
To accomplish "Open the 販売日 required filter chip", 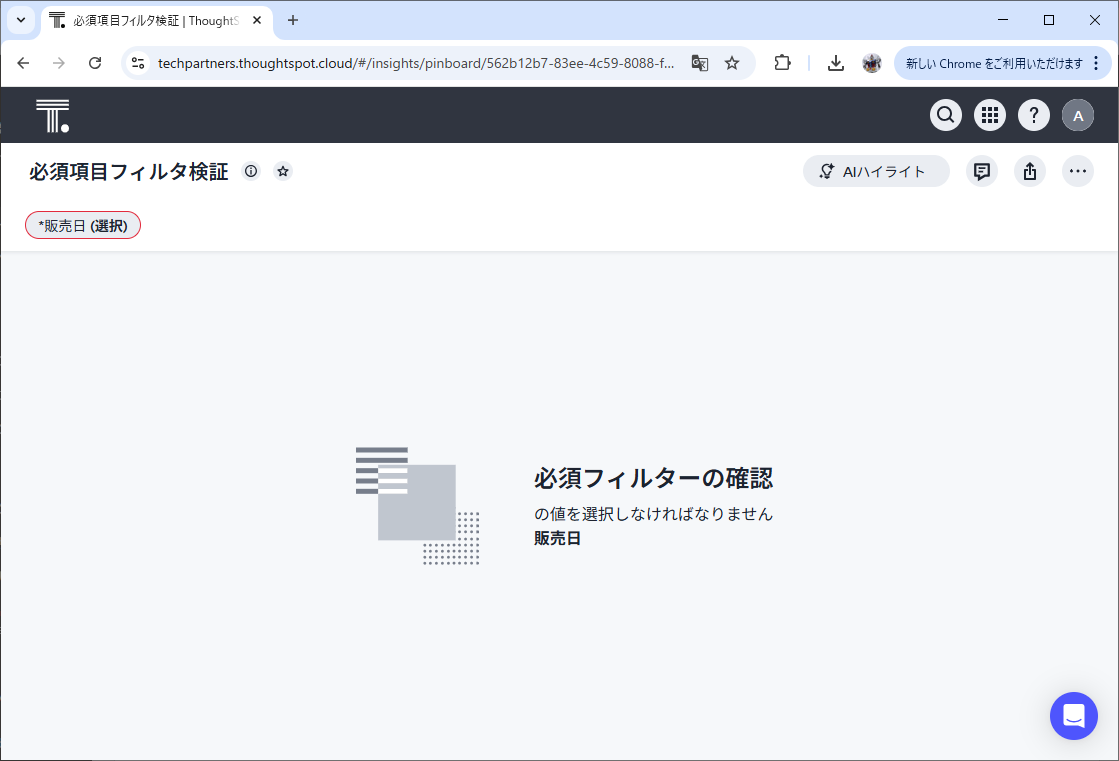I will click(x=83, y=226).
